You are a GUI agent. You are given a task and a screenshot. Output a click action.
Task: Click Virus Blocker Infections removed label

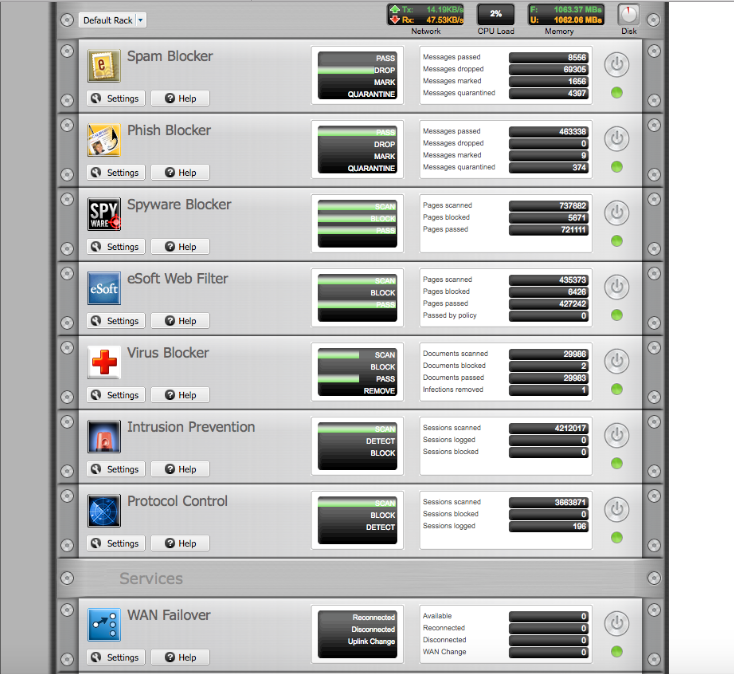click(x=453, y=389)
